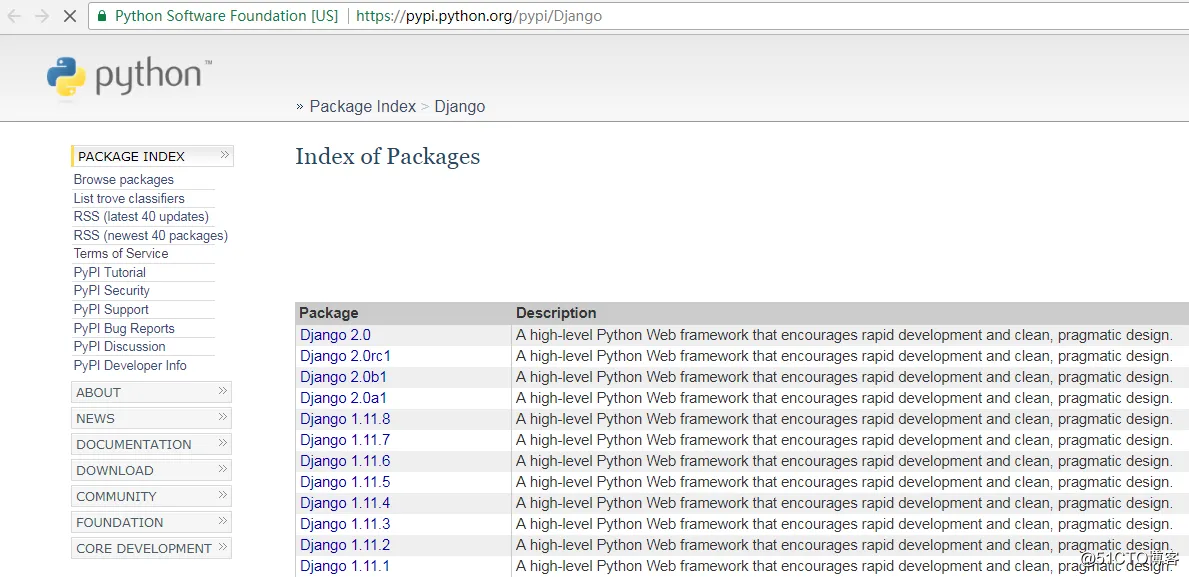The width and height of the screenshot is (1189, 577).
Task: Click the chevron icon beside PACKAGE INDEX
Action: point(225,155)
